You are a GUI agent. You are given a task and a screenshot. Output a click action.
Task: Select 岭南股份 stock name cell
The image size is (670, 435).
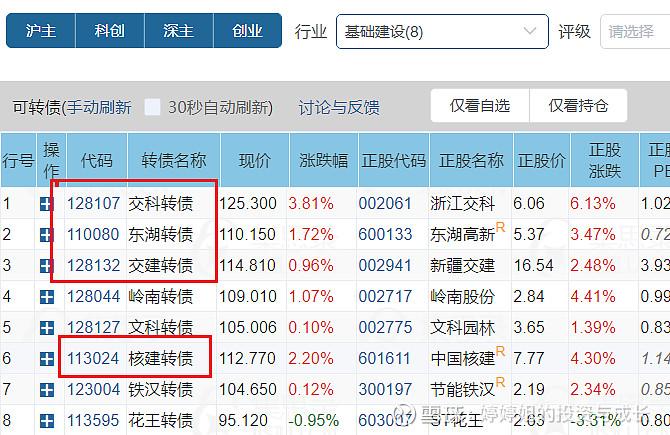462,297
